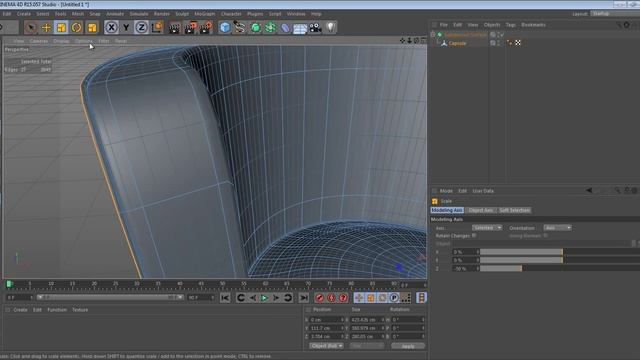The width and height of the screenshot is (640, 360).
Task: Open the Simulate menu
Action: point(139,14)
